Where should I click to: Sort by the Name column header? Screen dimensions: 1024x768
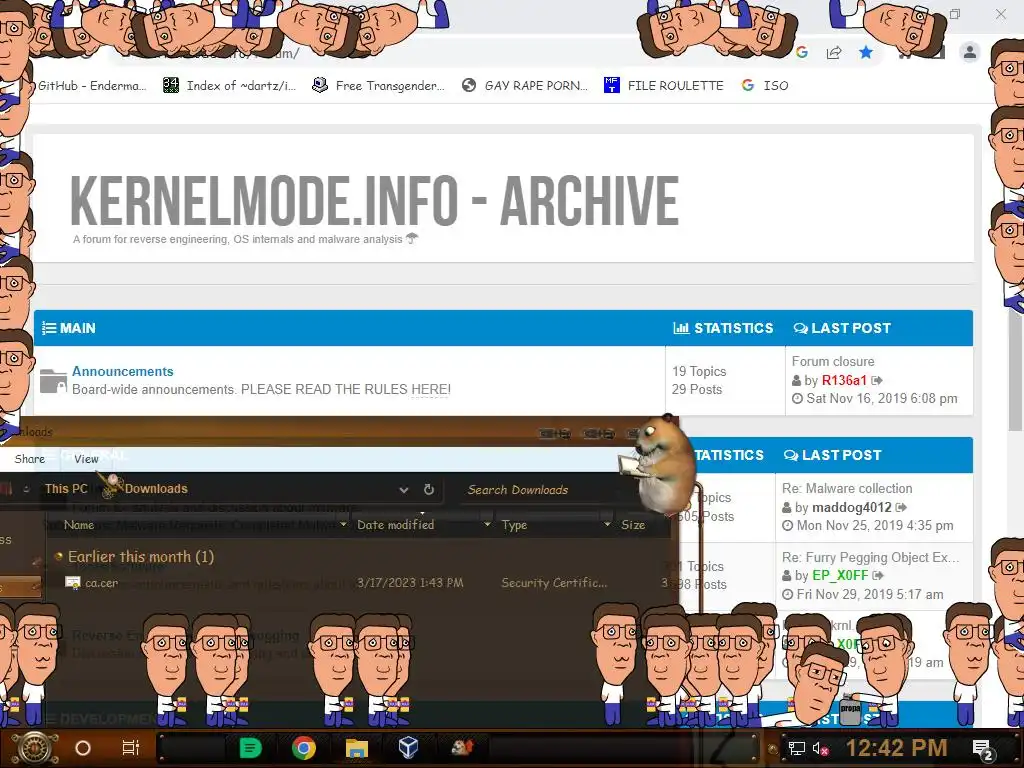pyautogui.click(x=78, y=525)
